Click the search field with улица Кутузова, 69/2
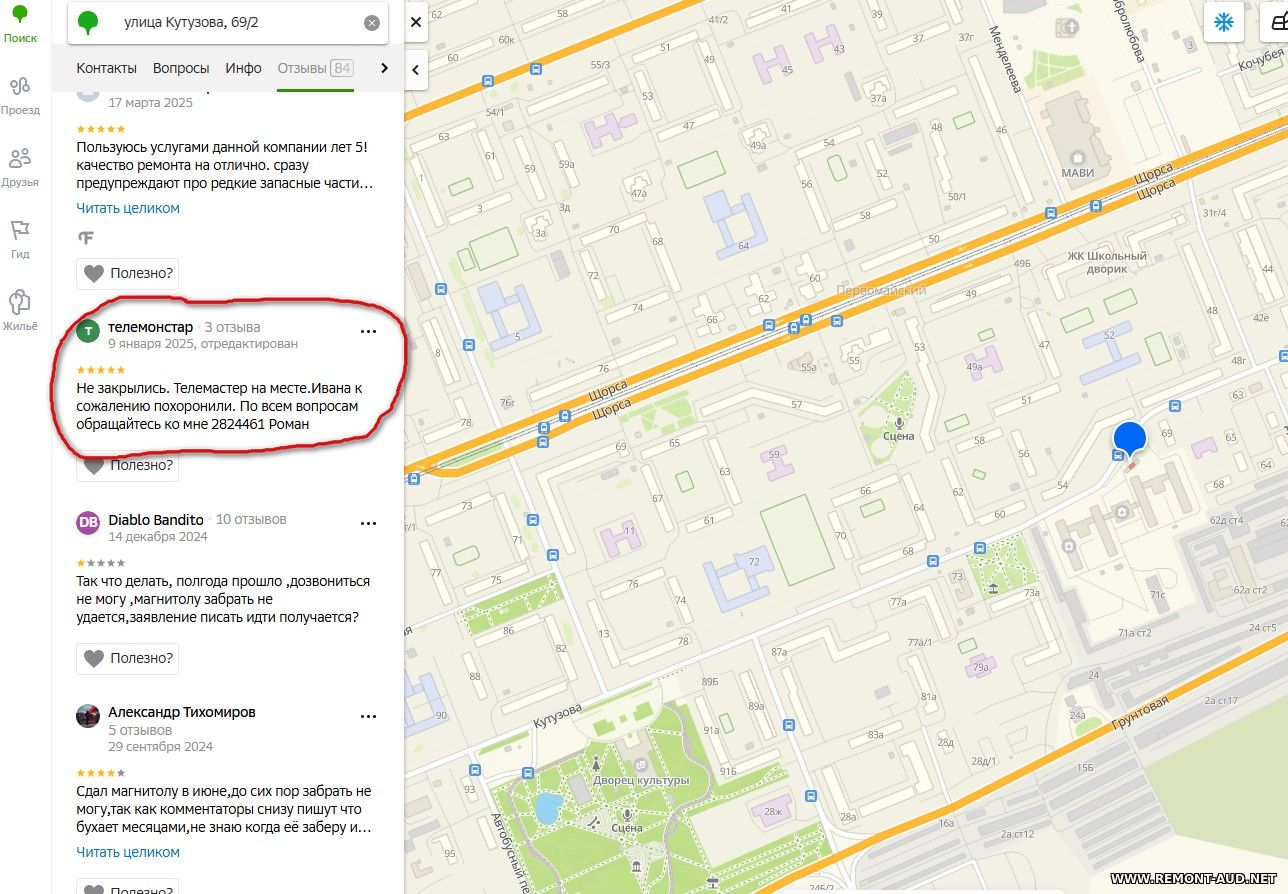The width and height of the screenshot is (1288, 894). click(x=230, y=23)
